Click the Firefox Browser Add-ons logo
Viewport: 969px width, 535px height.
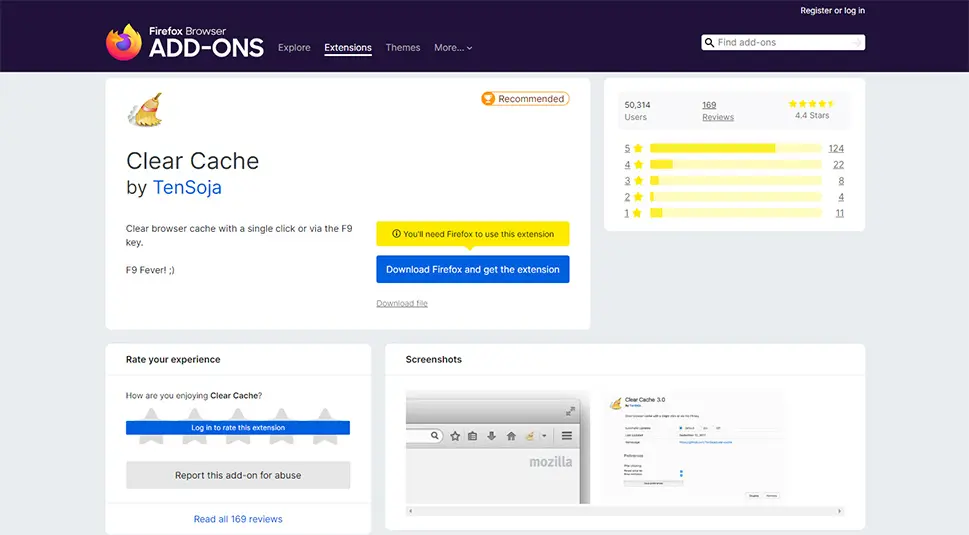(184, 42)
